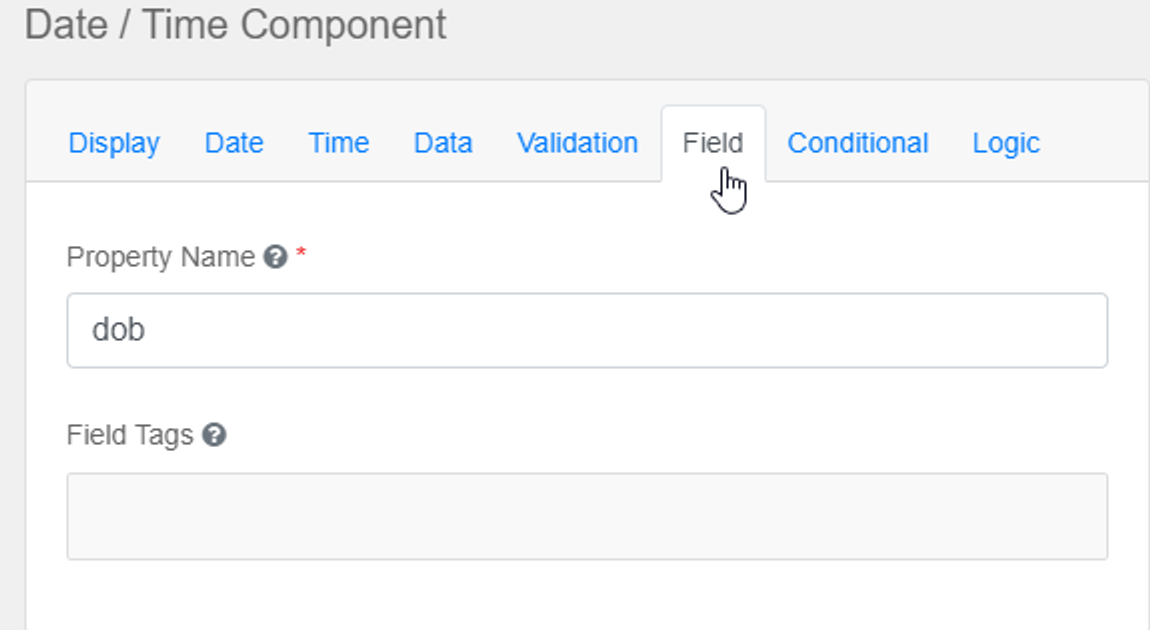The width and height of the screenshot is (1150, 630).
Task: Click inside the Field Tags input
Action: [587, 516]
